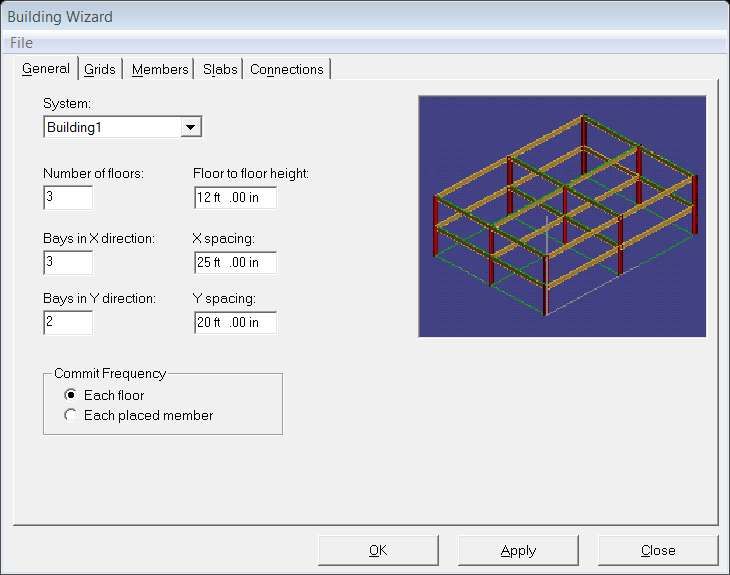This screenshot has width=730, height=575.
Task: Click the 3D building preview image
Action: pyautogui.click(x=562, y=216)
